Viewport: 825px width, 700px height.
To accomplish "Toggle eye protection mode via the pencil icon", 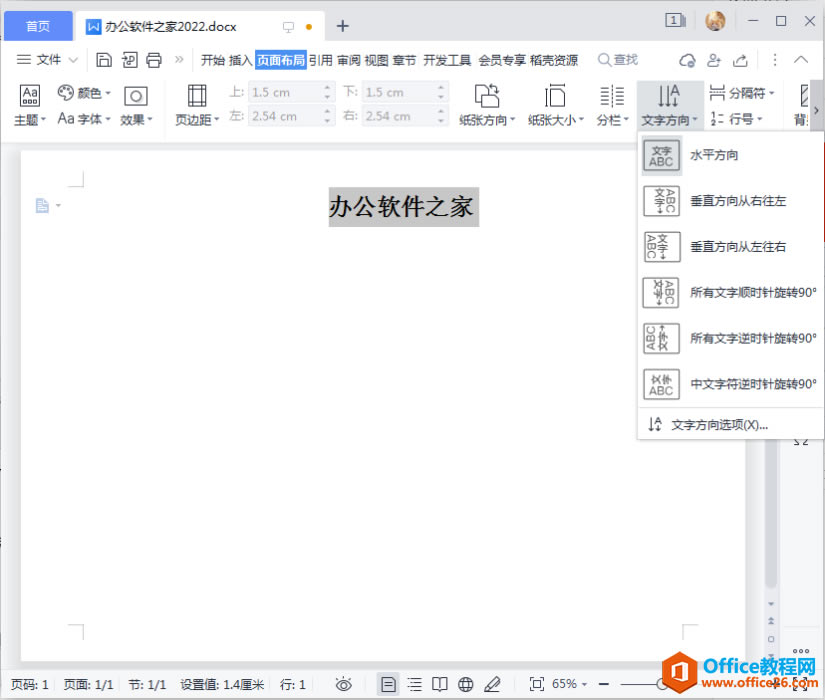I will pyautogui.click(x=493, y=684).
